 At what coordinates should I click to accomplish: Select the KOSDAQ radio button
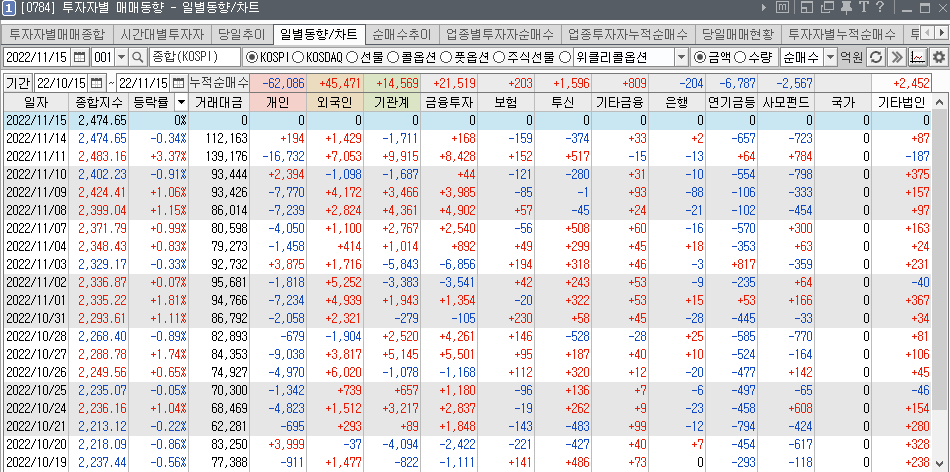[301, 57]
